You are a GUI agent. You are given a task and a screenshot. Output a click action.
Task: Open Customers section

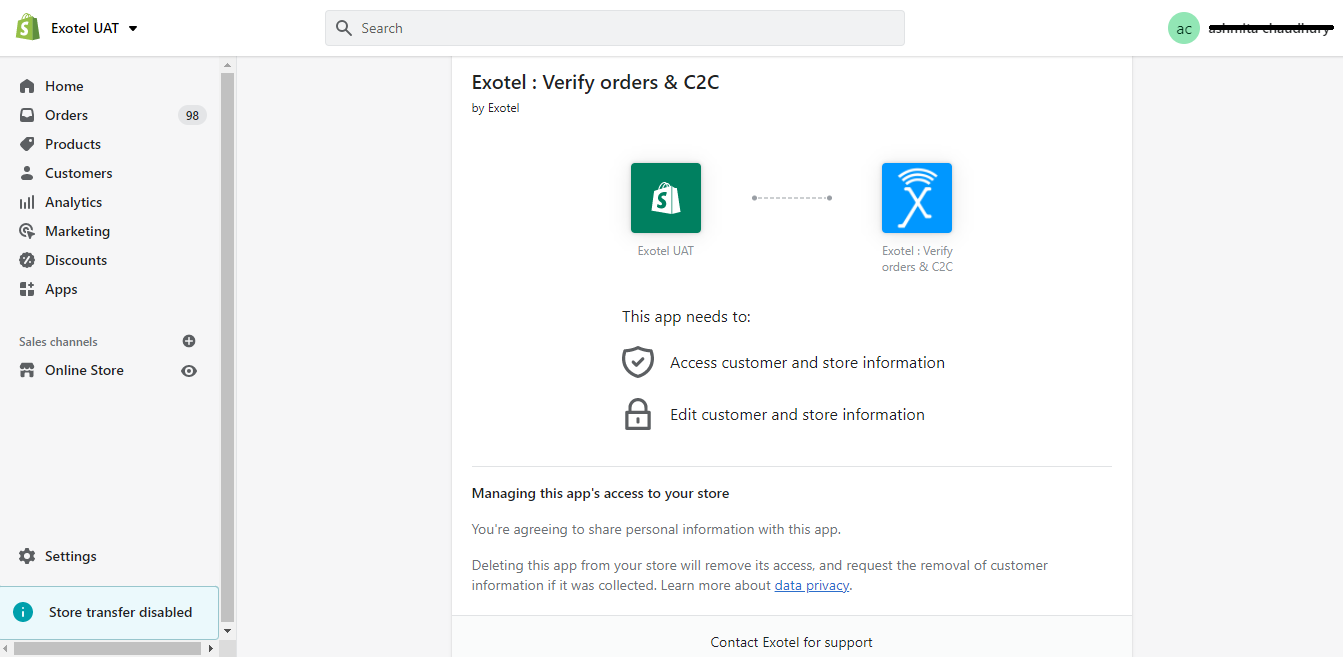click(79, 173)
